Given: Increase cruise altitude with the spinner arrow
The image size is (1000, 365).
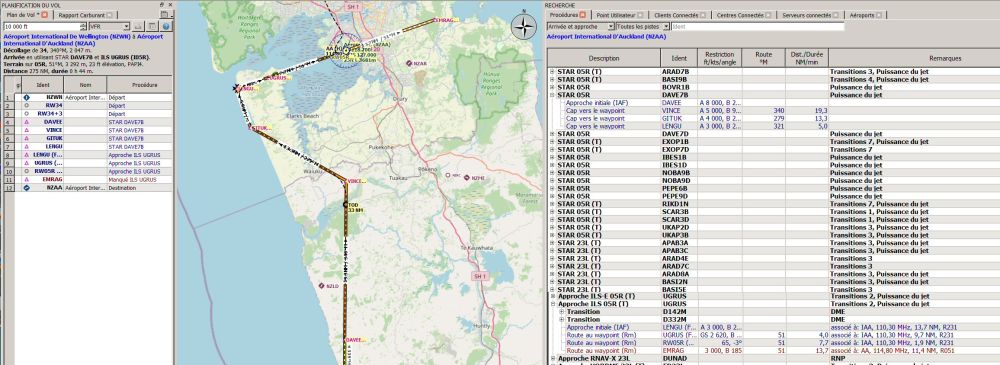Looking at the screenshot, I should point(84,25).
